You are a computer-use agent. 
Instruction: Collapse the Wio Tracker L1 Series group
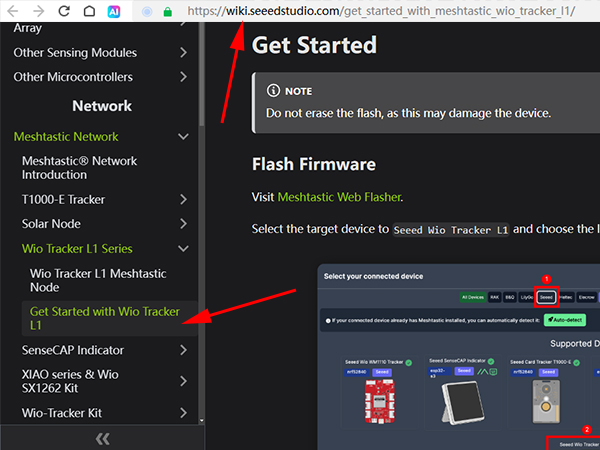[x=183, y=249]
